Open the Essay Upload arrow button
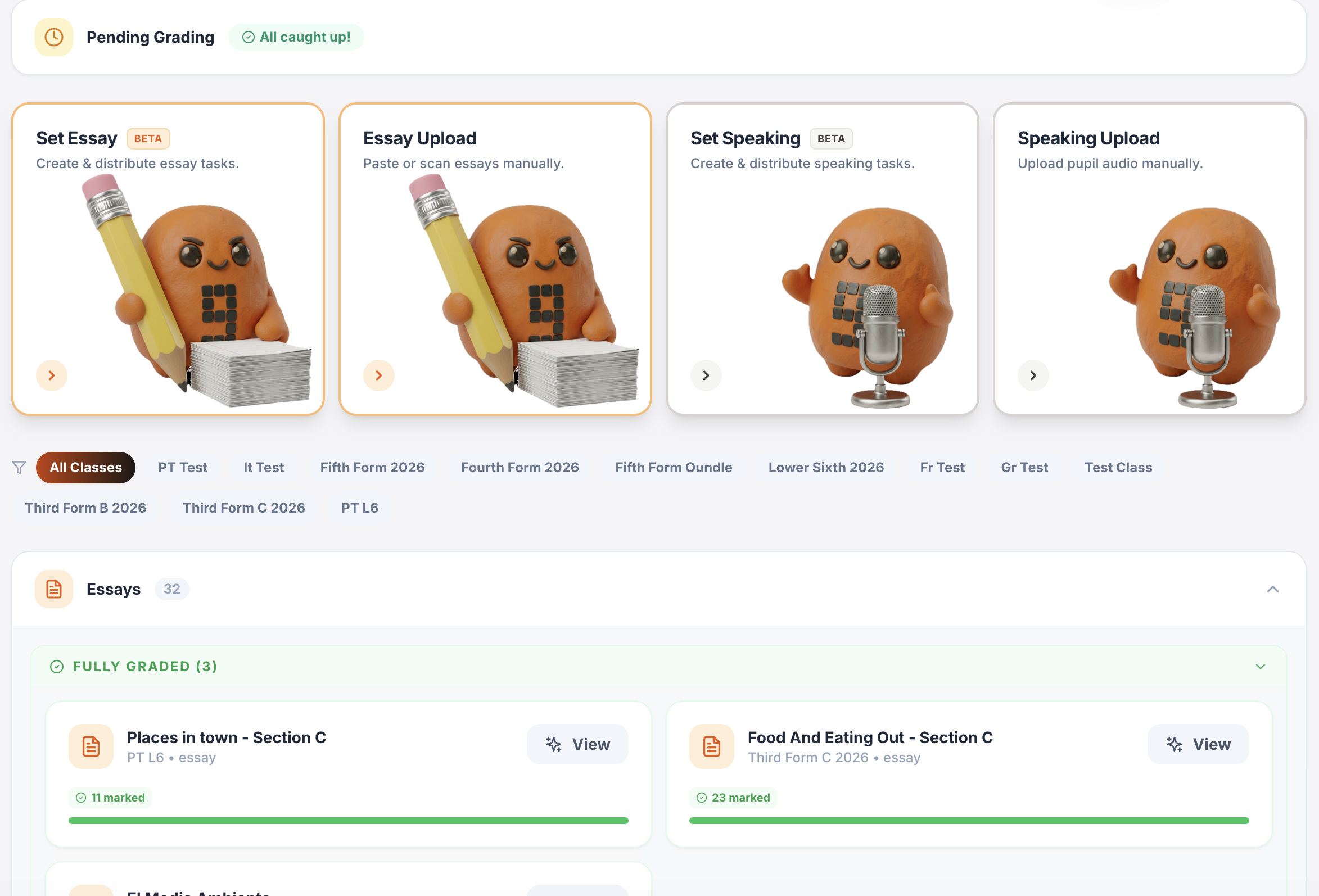1319x896 pixels. [379, 375]
